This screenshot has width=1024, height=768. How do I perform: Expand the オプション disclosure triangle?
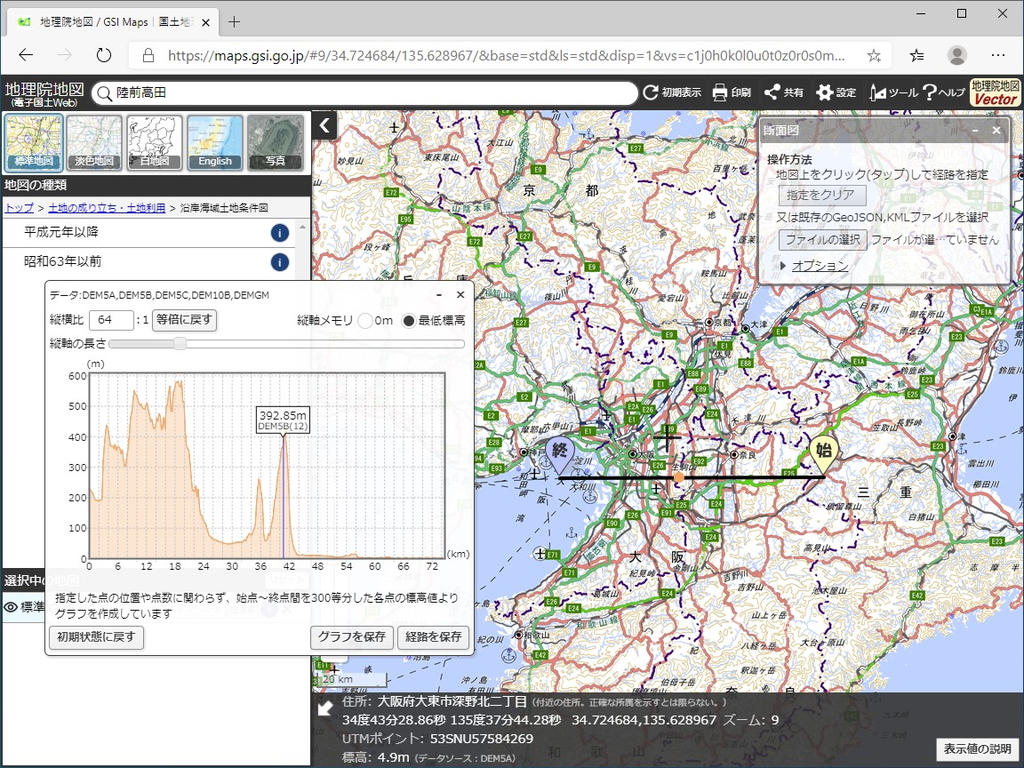click(783, 266)
